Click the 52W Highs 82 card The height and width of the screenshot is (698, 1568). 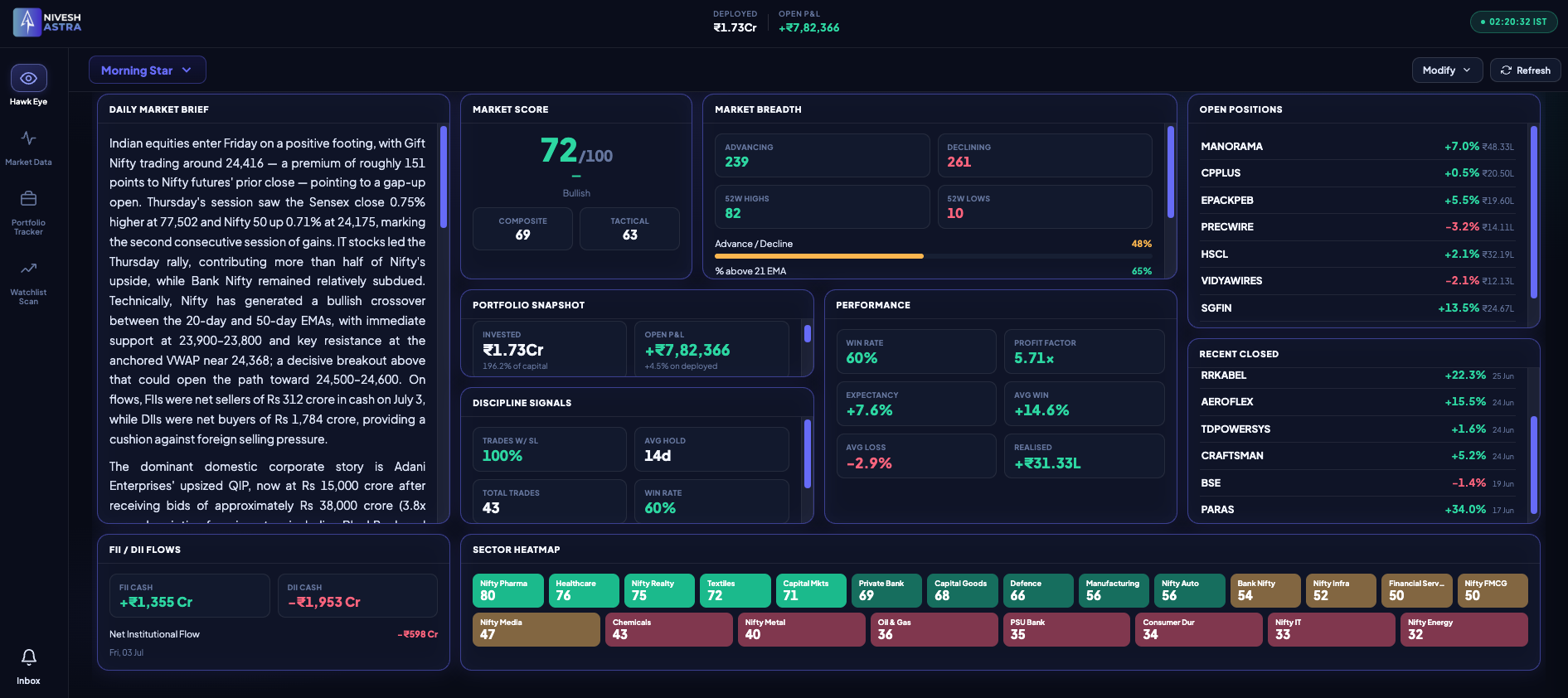pos(822,206)
